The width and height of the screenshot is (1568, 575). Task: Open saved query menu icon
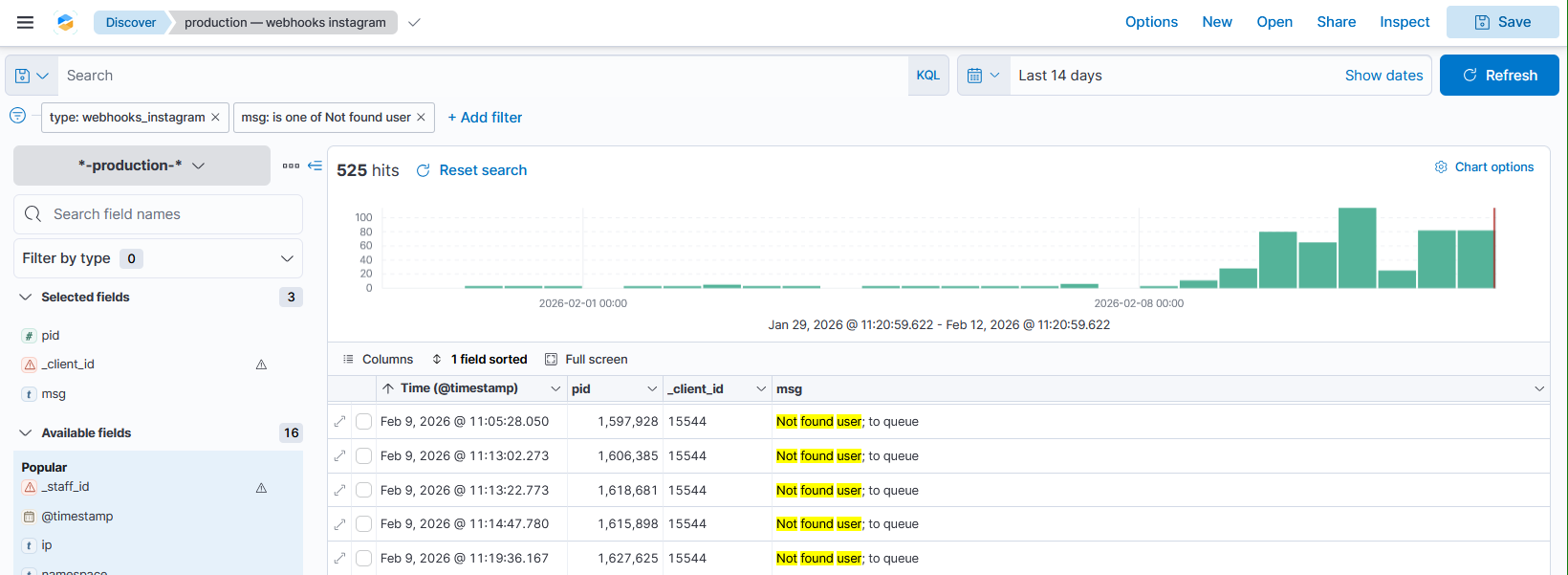point(32,76)
